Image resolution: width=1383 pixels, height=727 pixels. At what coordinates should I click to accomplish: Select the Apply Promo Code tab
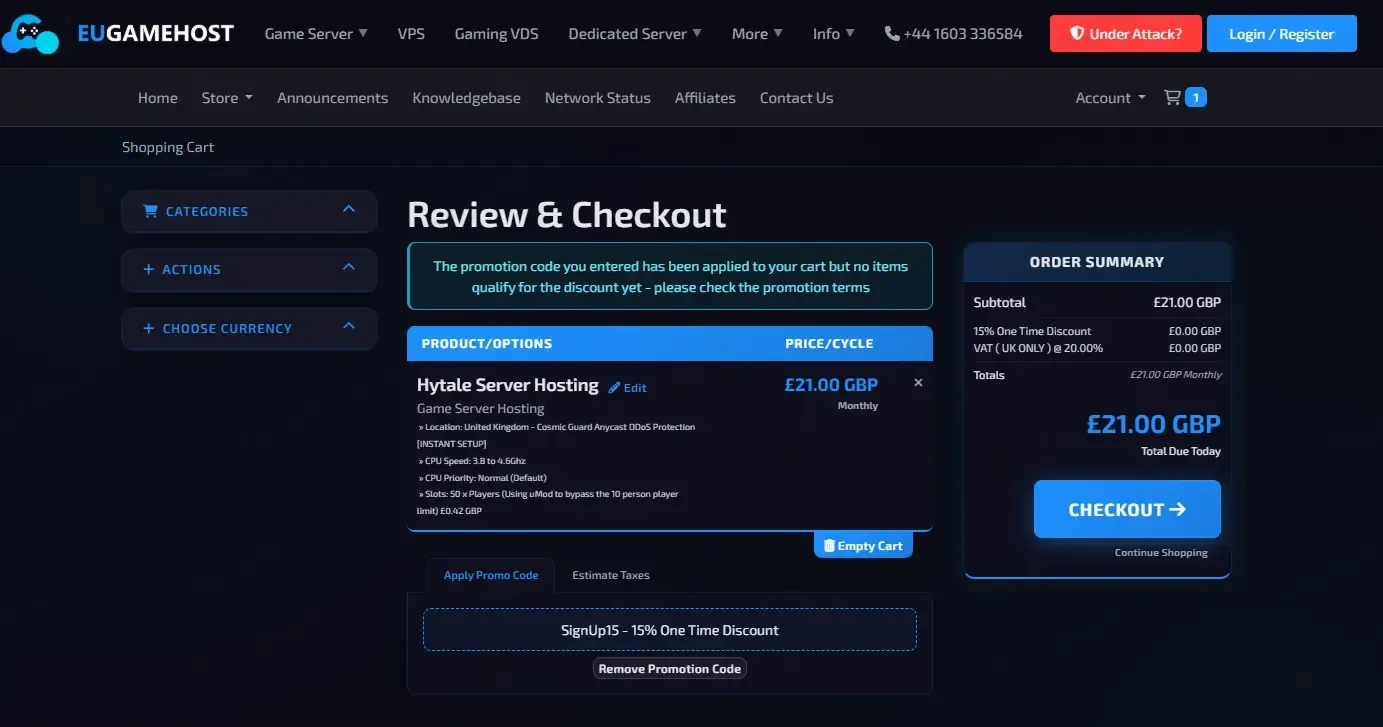[491, 575]
